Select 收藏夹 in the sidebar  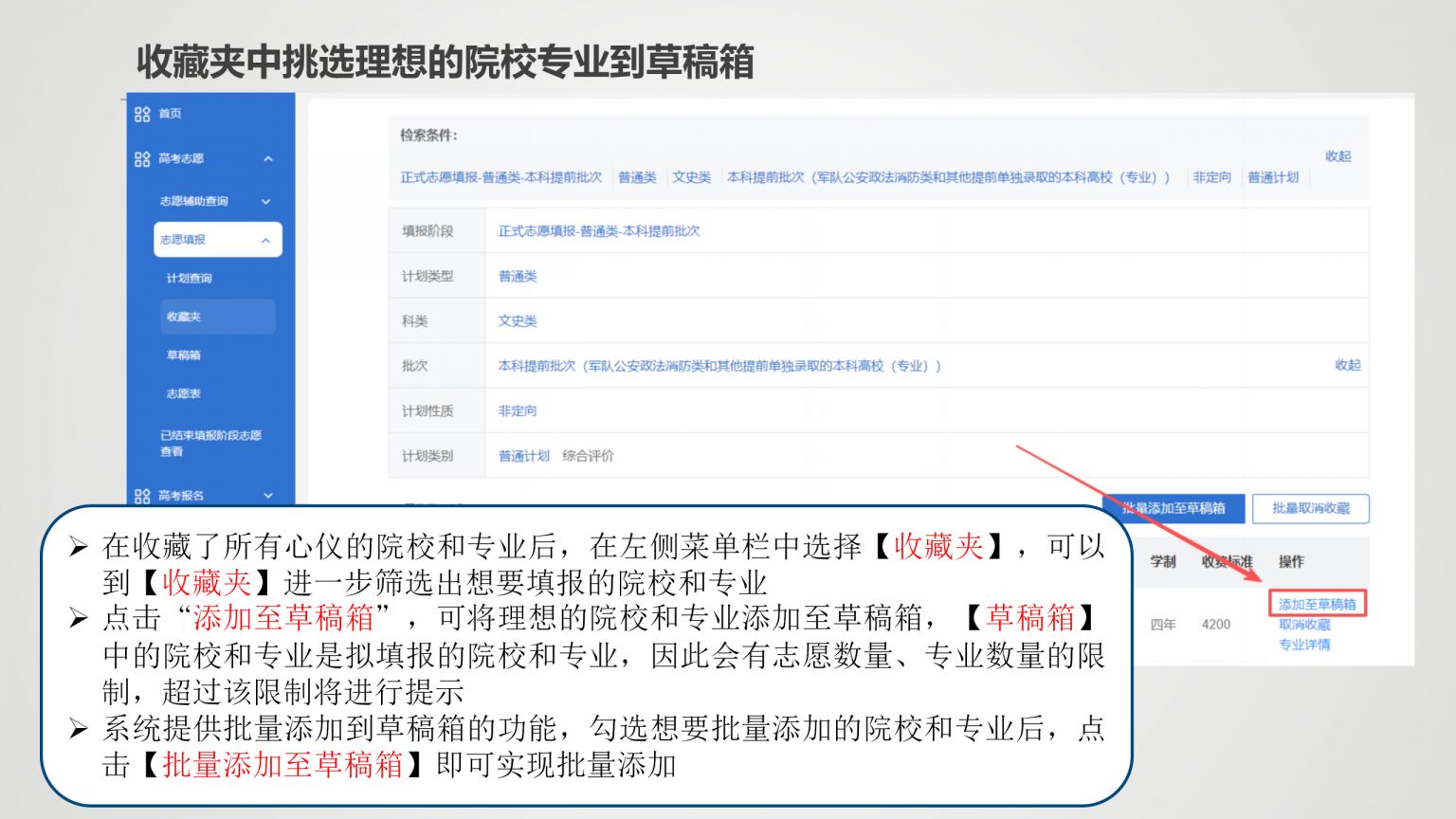click(218, 317)
